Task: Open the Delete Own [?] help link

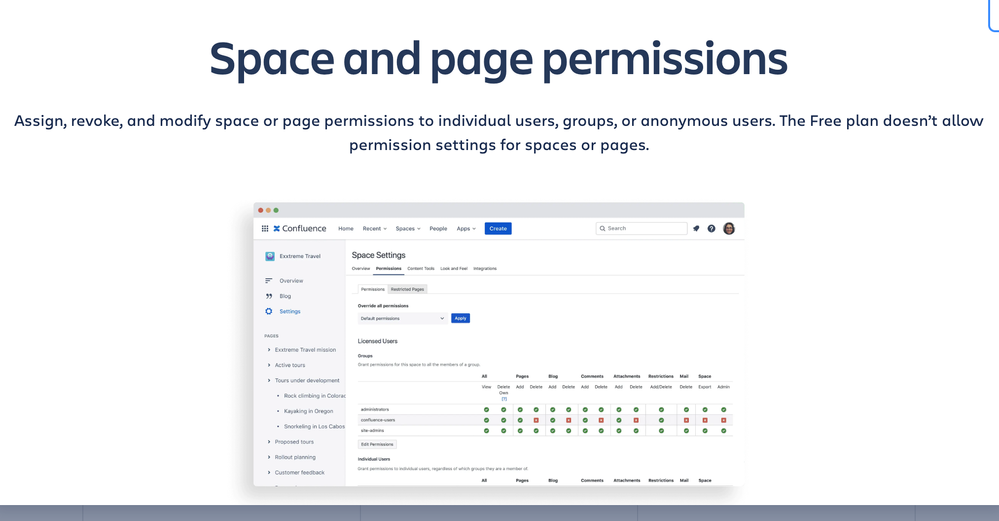Action: pos(504,399)
